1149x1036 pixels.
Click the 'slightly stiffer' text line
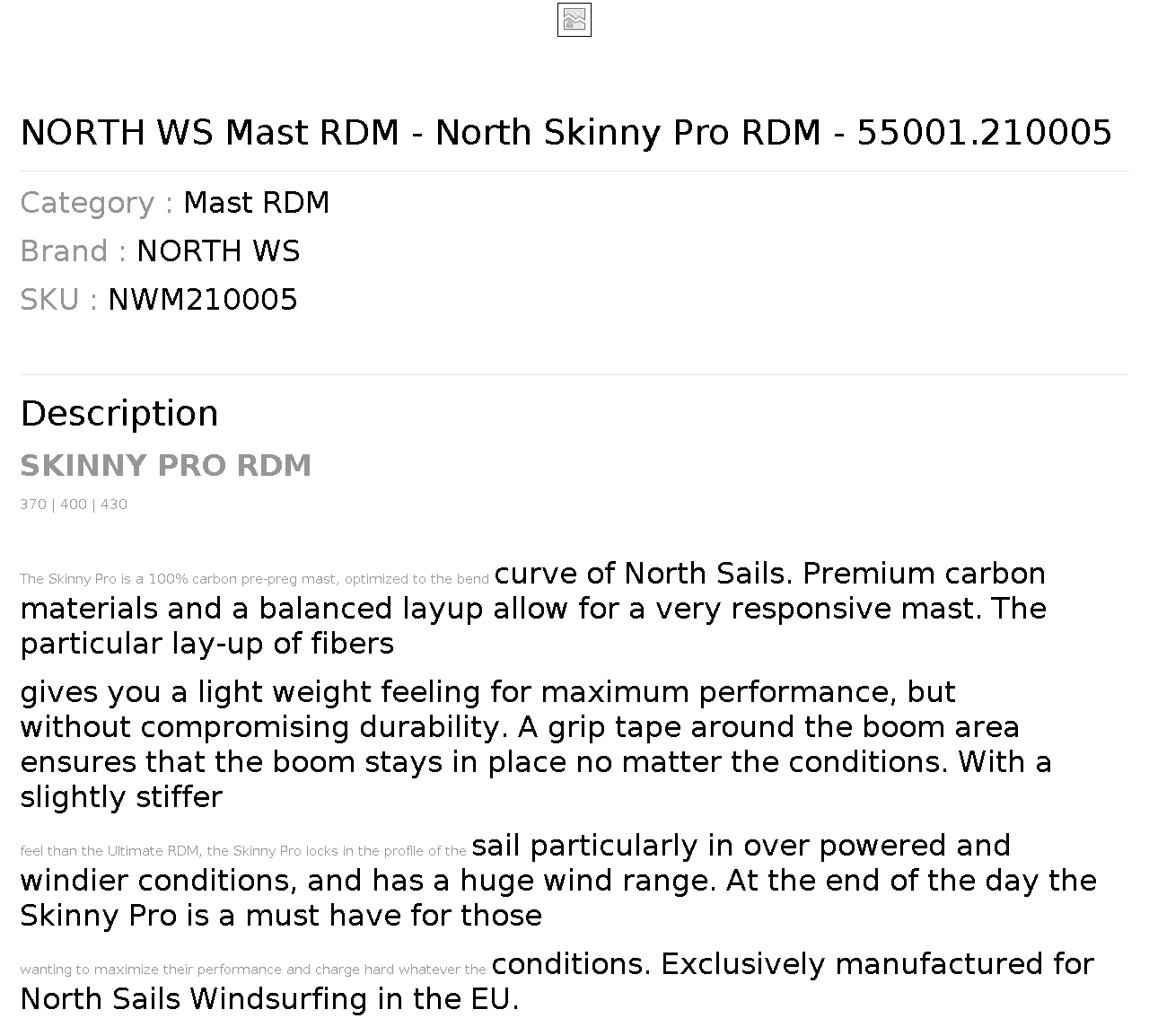click(121, 797)
